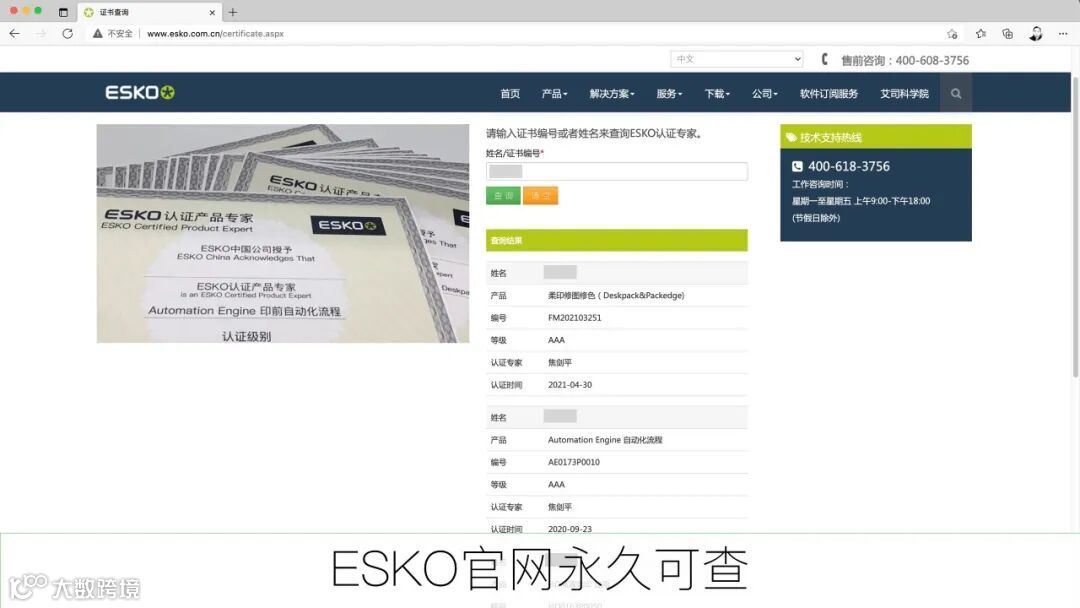Open site search magnifier icon
This screenshot has width=1080, height=608.
(x=956, y=93)
